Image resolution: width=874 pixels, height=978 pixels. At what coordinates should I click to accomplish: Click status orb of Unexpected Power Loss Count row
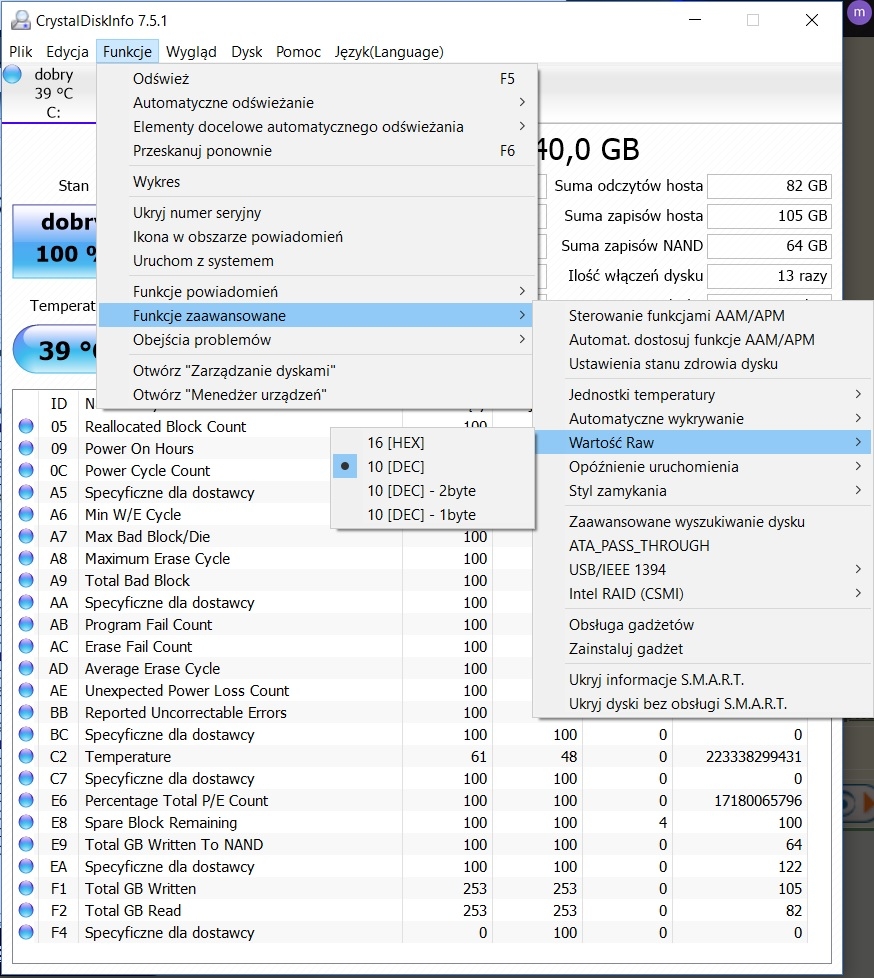click(26, 690)
